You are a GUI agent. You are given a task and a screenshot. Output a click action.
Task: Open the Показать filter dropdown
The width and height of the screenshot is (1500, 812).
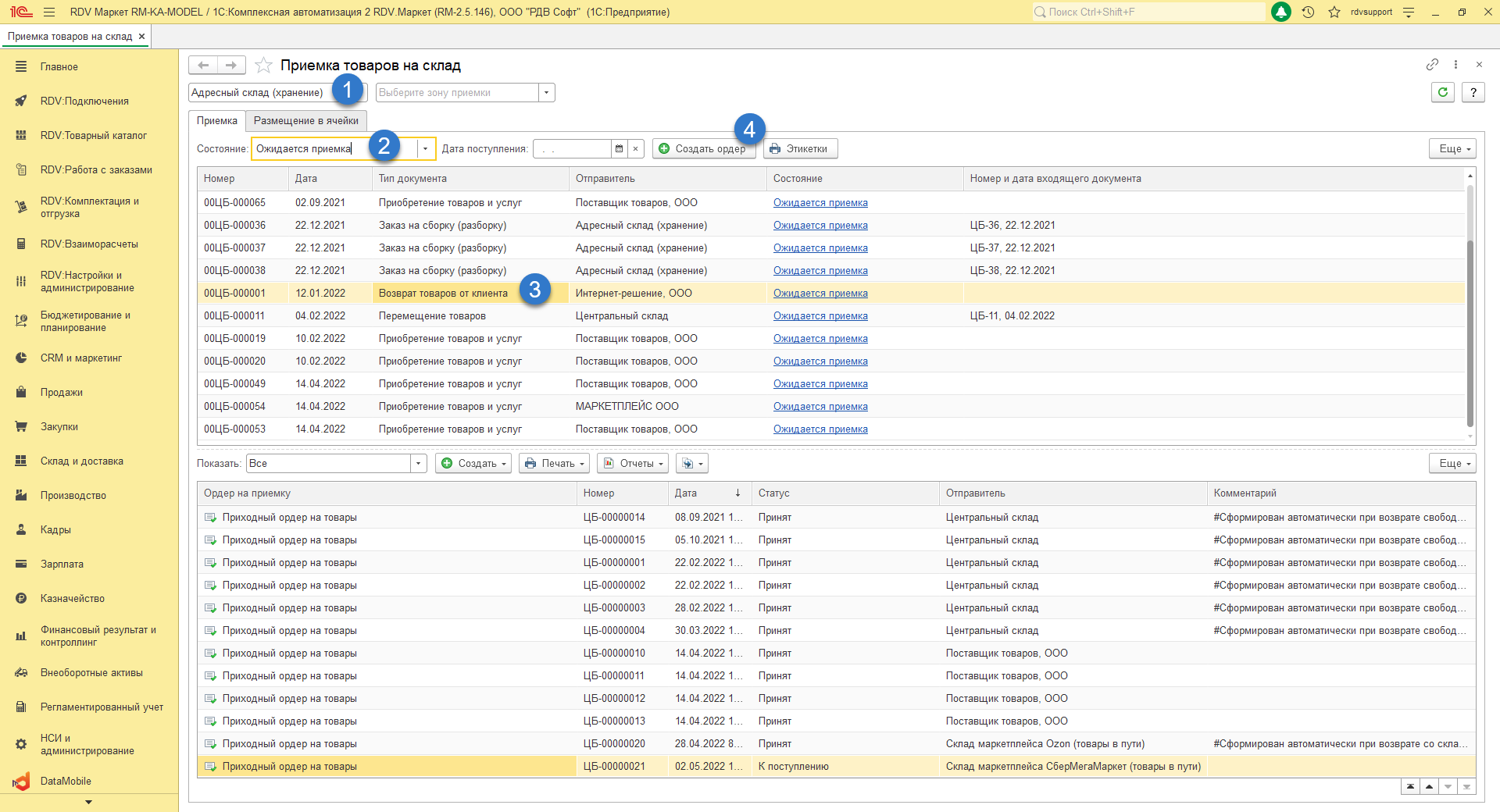tap(418, 463)
